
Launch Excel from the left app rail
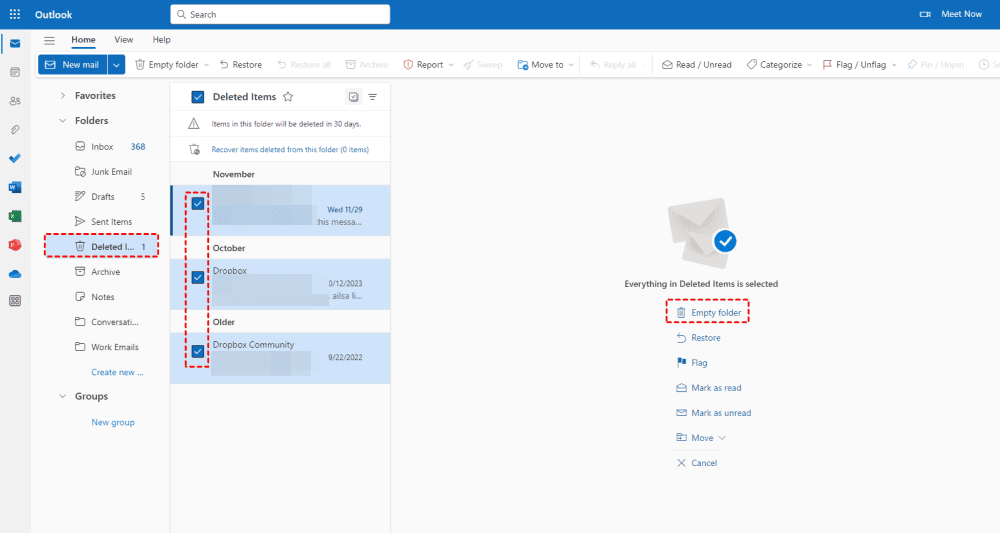click(x=15, y=216)
